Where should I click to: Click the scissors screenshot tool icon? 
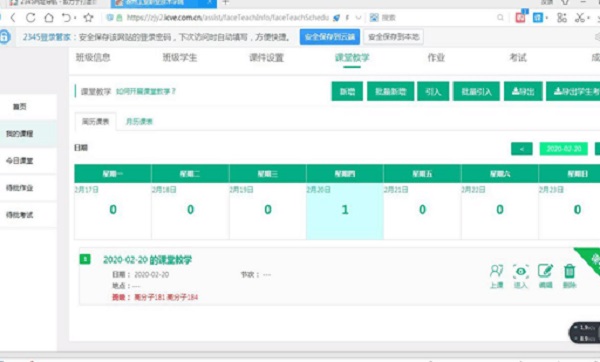coord(580,18)
